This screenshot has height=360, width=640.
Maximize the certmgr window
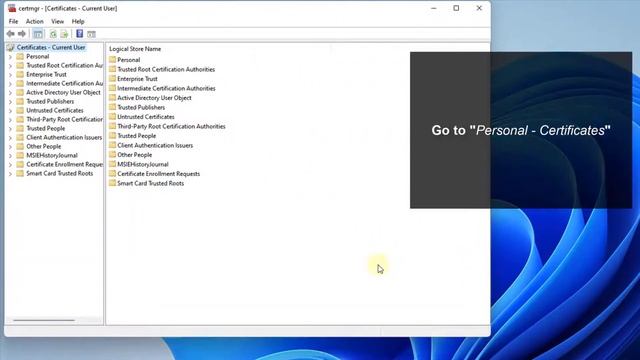pyautogui.click(x=456, y=8)
